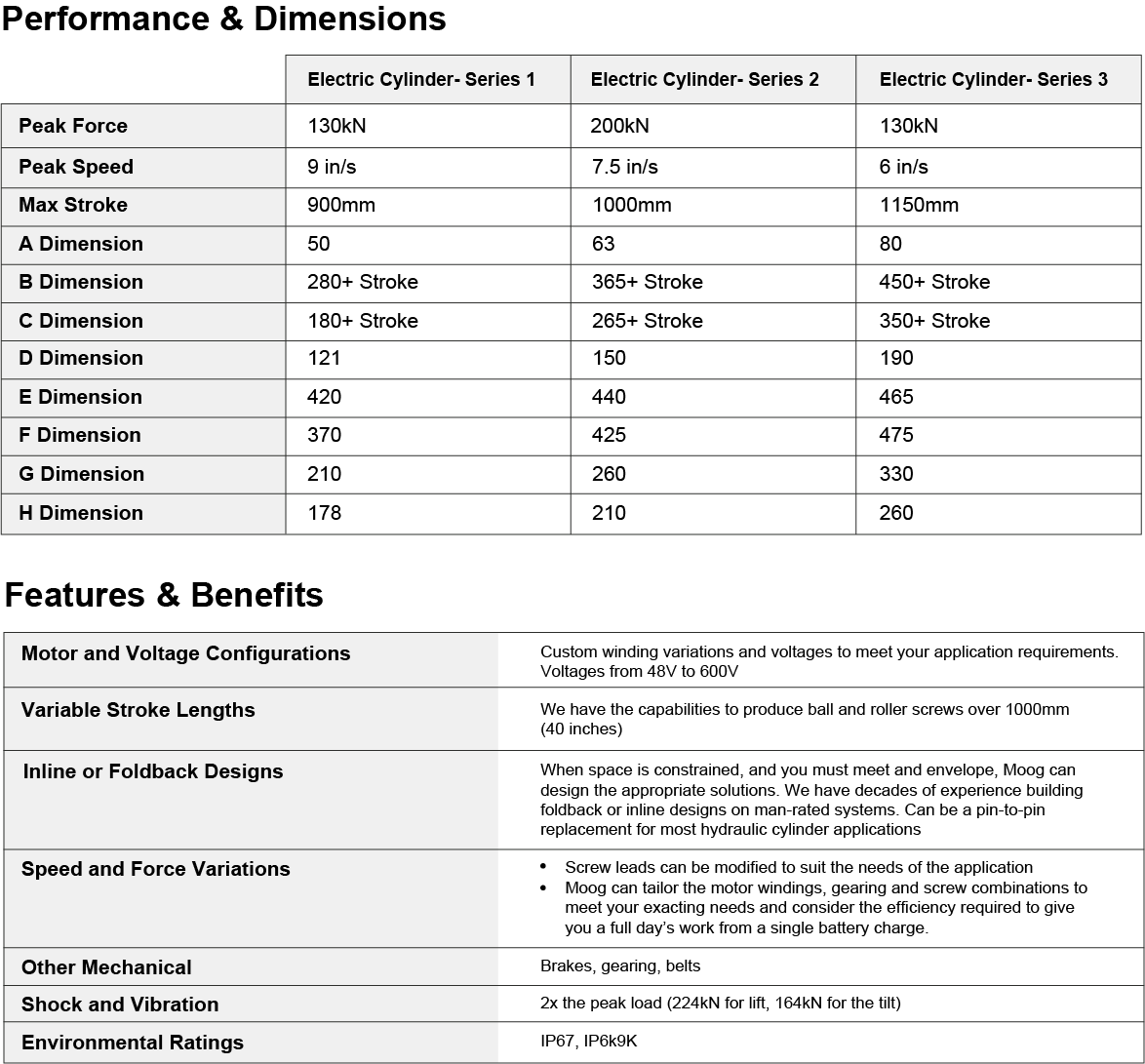Click the Features & Benefits heading
Viewport: 1145px width, 1064px height.
[164, 595]
